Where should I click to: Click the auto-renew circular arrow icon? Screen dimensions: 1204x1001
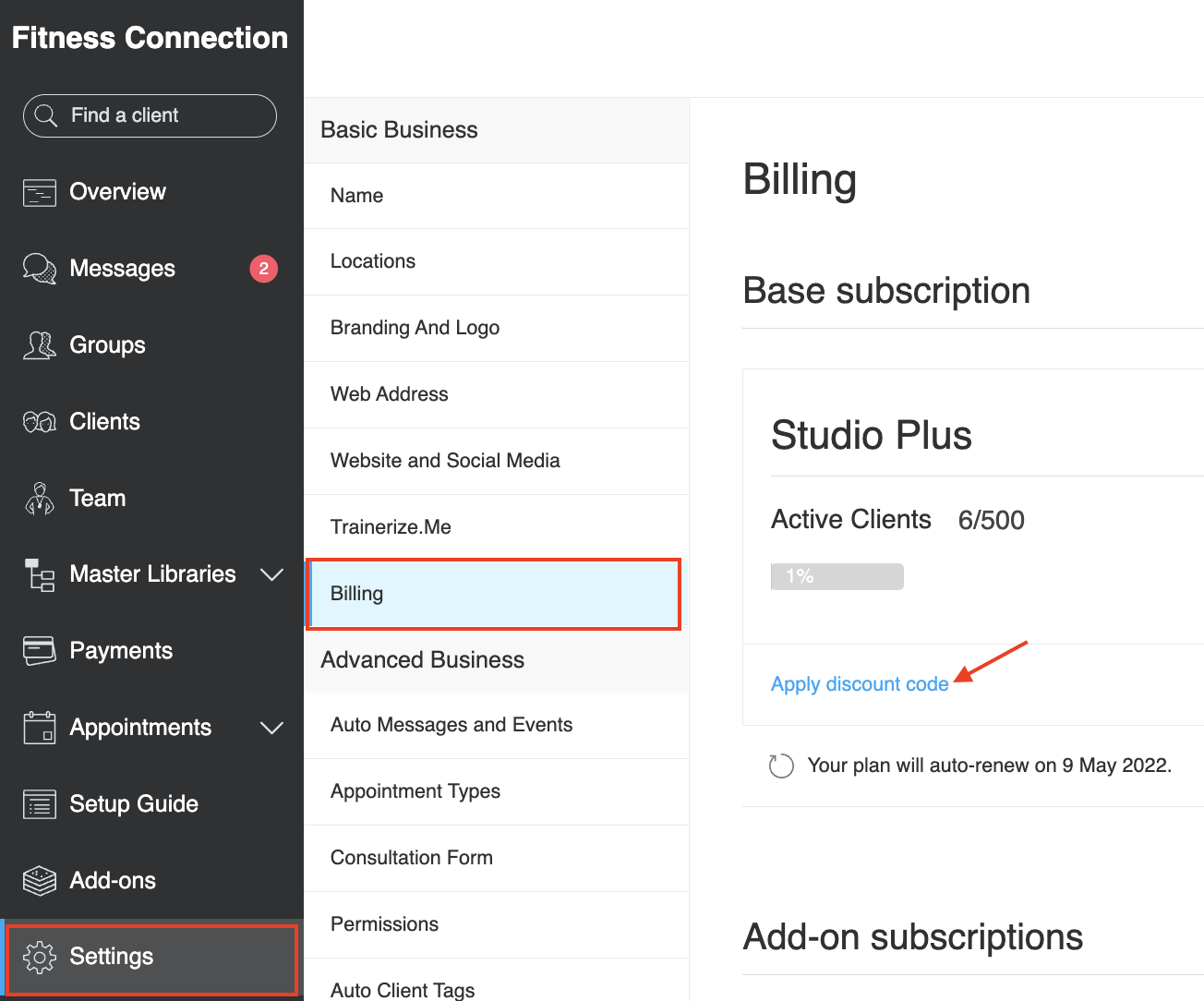(781, 766)
